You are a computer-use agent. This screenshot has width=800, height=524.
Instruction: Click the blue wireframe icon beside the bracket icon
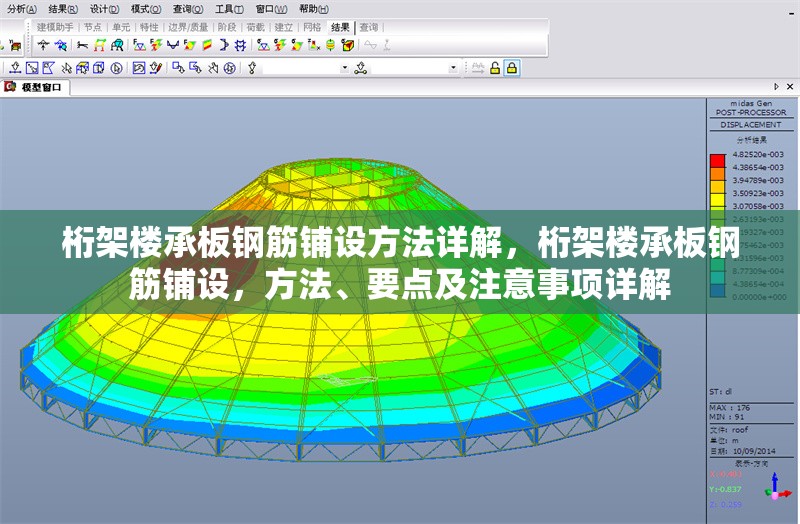(240, 45)
